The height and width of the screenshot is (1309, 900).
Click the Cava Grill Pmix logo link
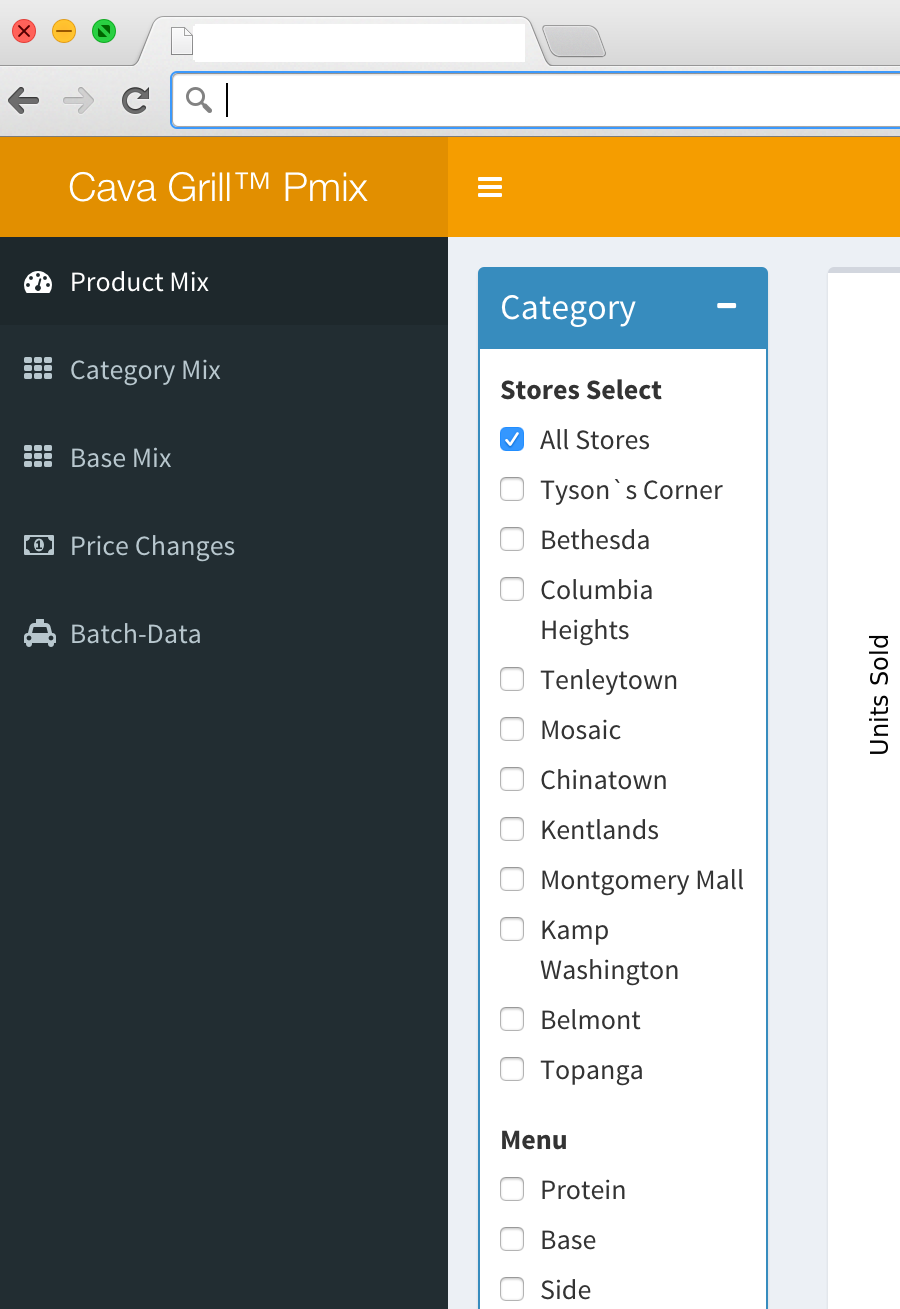[218, 188]
